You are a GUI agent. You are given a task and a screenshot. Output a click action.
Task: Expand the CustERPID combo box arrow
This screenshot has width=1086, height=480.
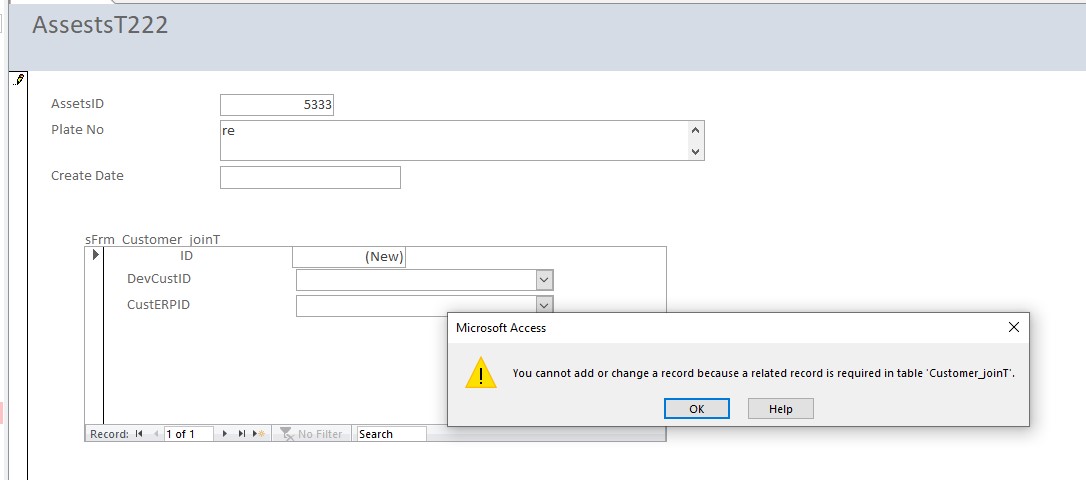click(544, 305)
